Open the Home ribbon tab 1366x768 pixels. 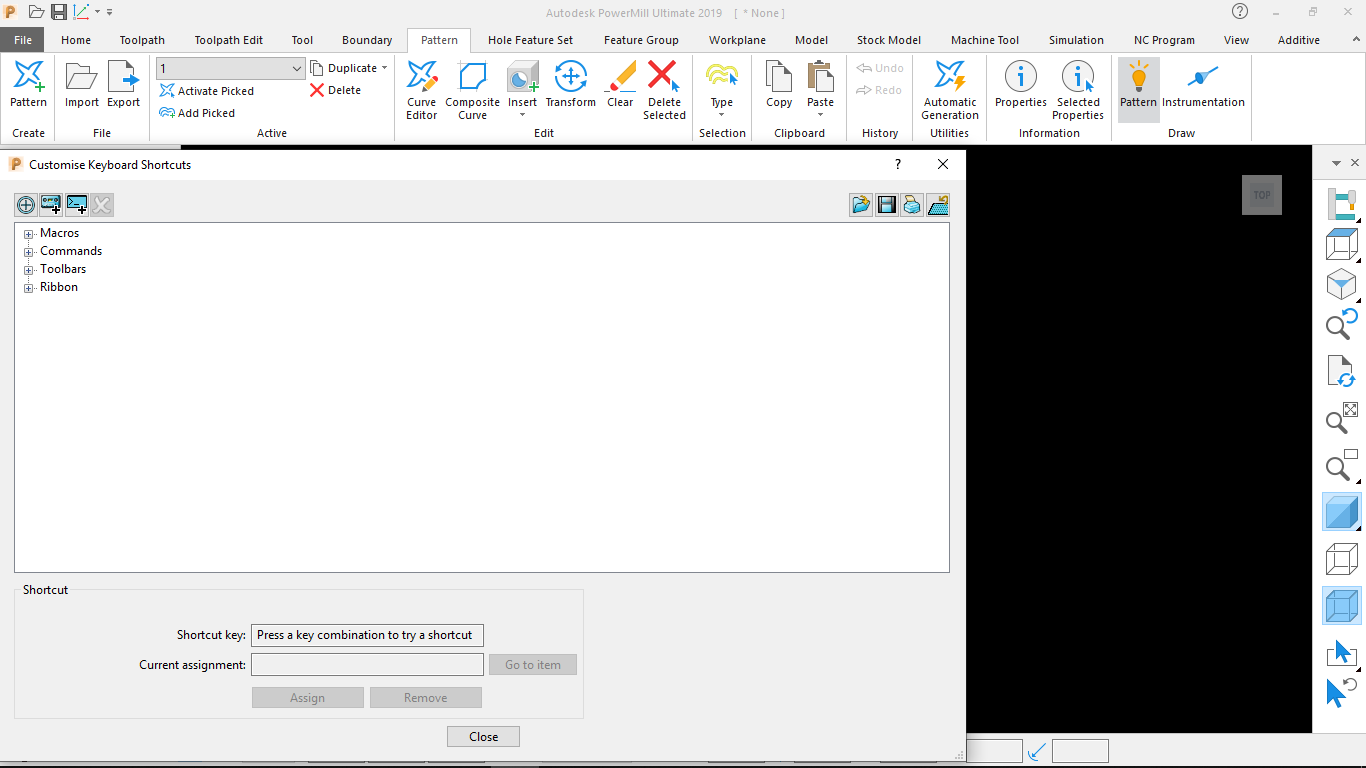[x=76, y=40]
